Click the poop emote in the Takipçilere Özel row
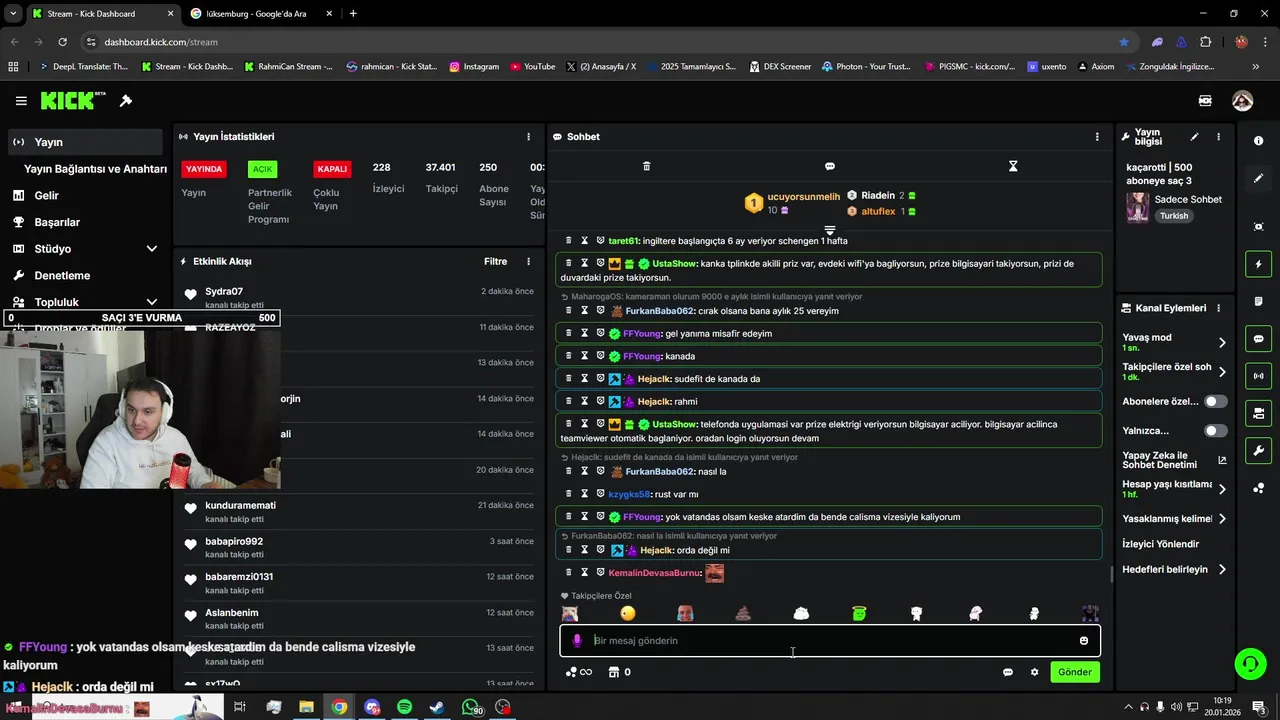 742,613
